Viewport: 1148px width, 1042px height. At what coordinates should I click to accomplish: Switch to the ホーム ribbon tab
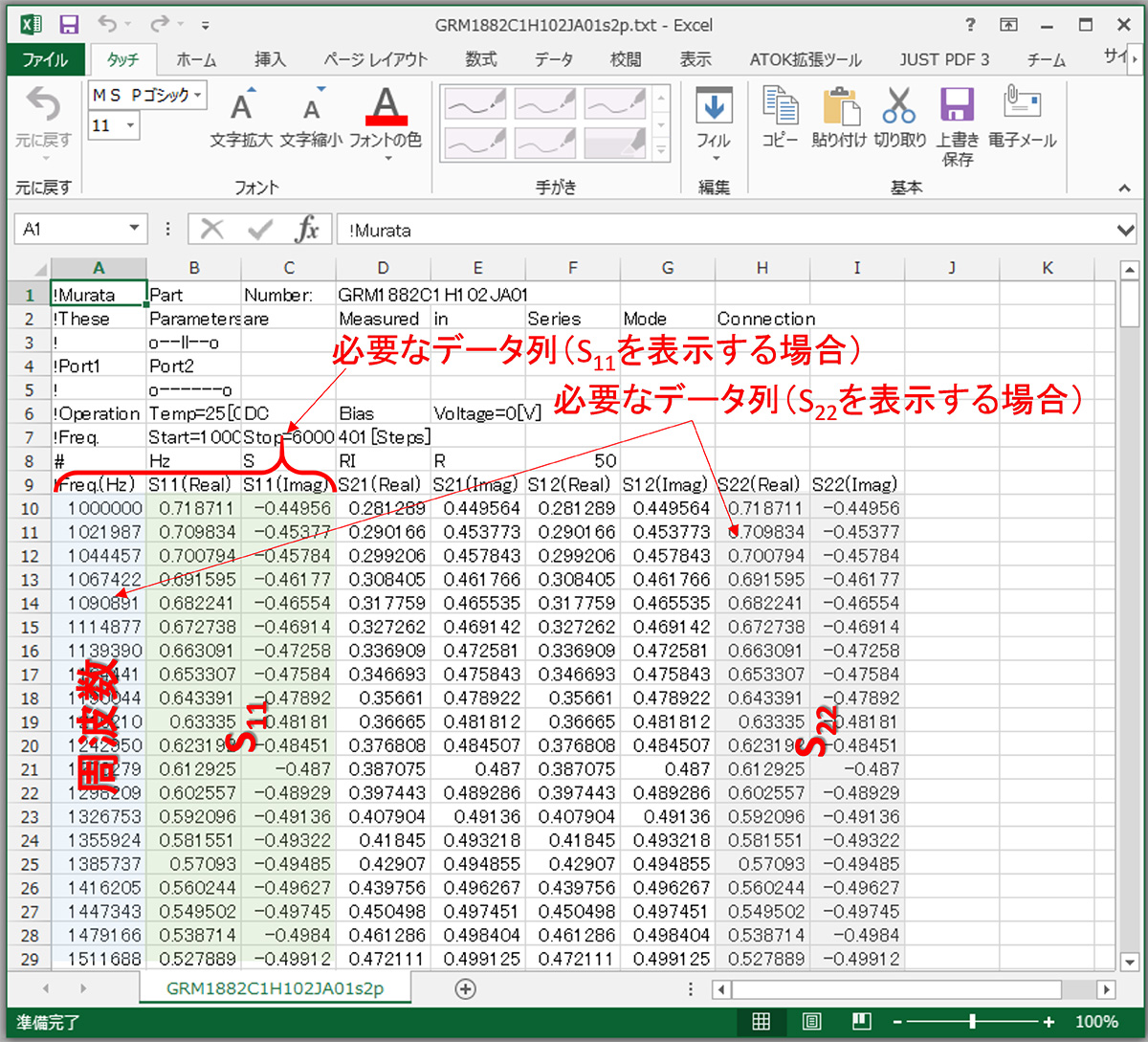pyautogui.click(x=196, y=59)
